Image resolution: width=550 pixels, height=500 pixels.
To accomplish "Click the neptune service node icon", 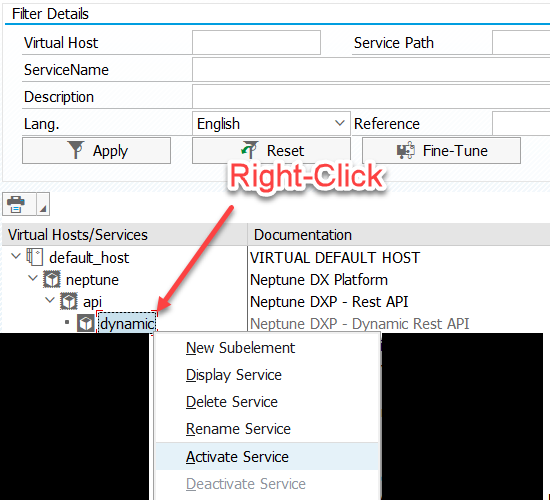I will pos(52,280).
